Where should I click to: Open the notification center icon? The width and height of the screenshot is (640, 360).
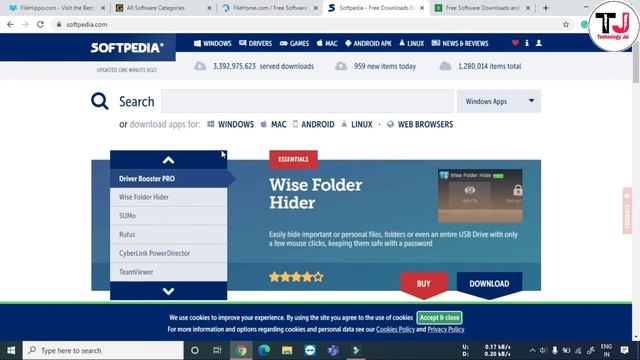pos(624,350)
